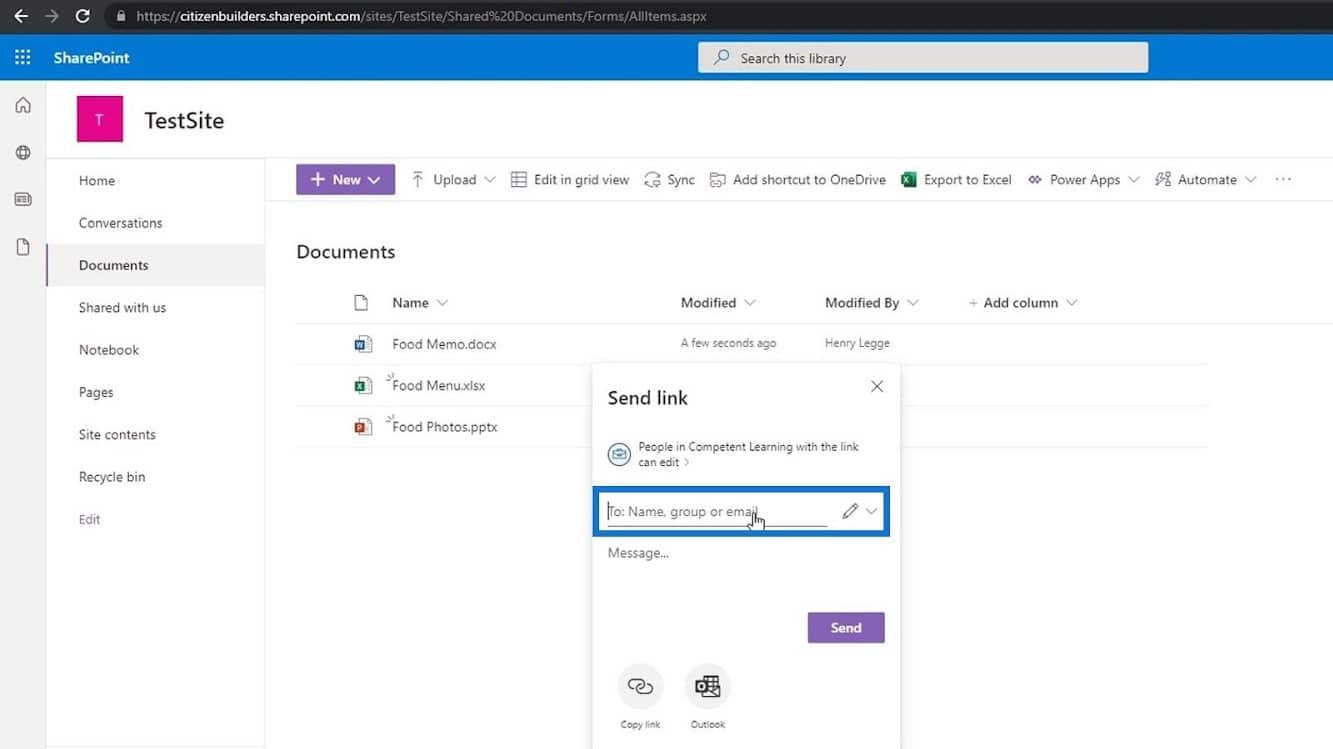Click Sync in the command bar

(670, 180)
